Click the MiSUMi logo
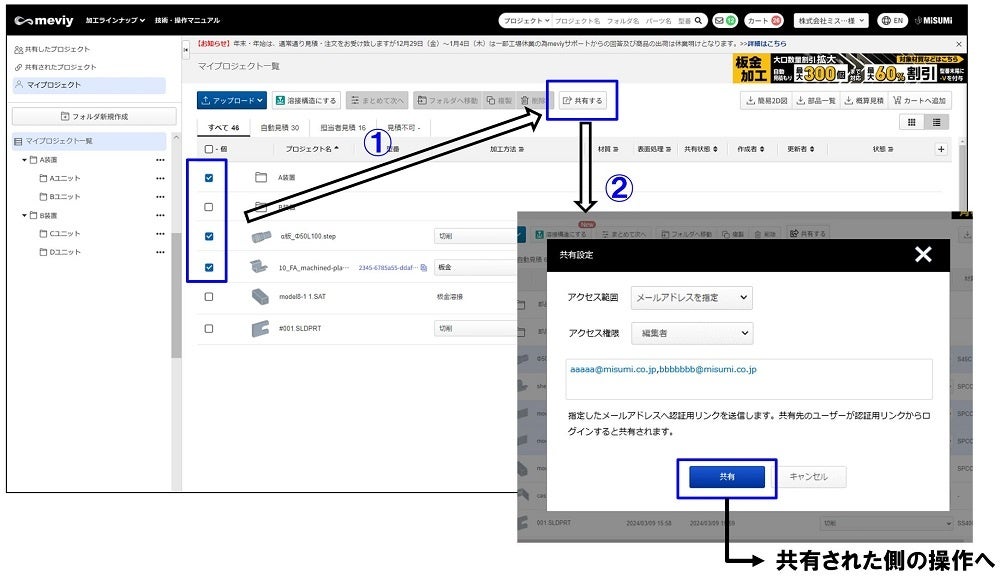 [934, 20]
